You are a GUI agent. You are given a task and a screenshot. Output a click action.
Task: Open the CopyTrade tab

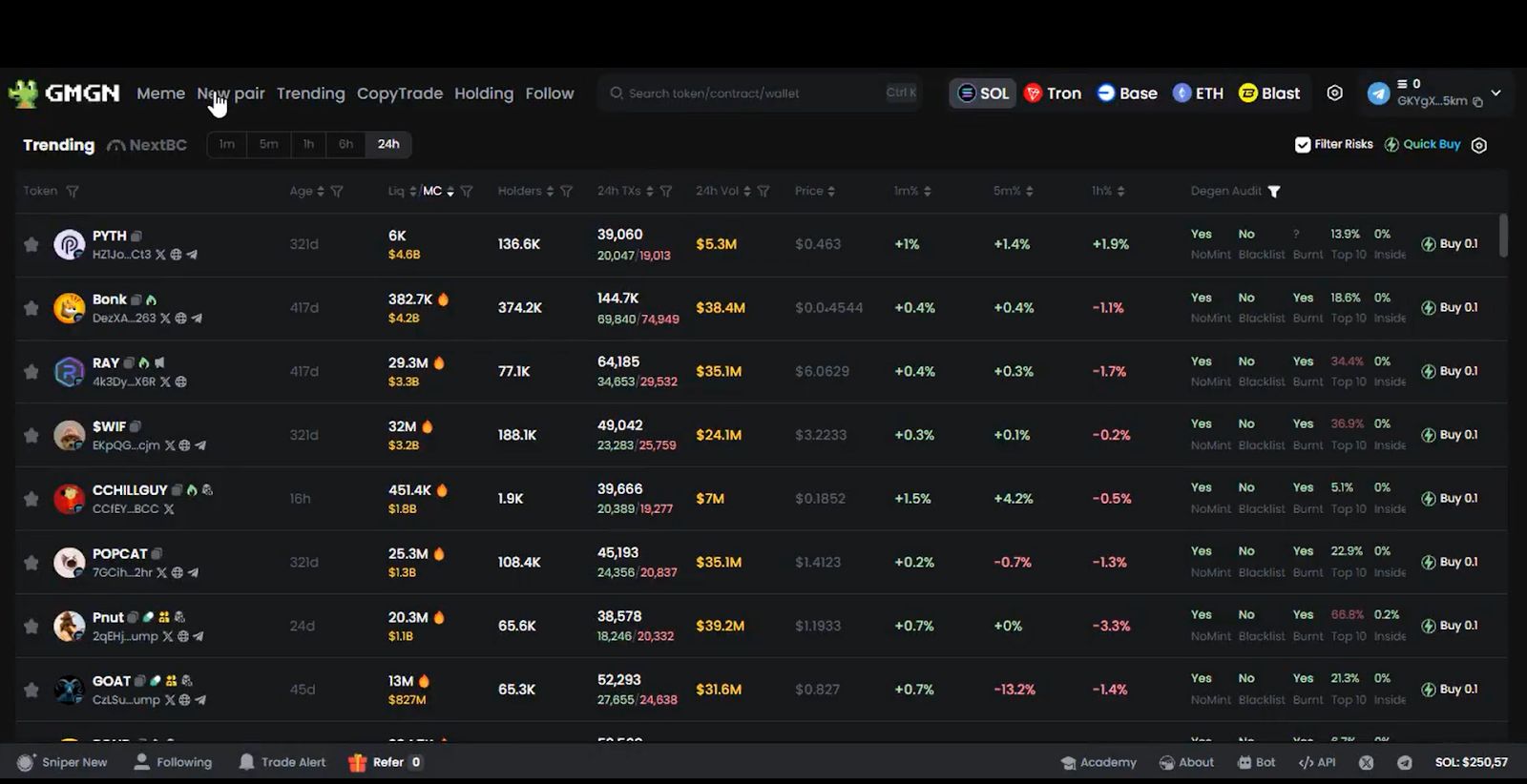400,93
